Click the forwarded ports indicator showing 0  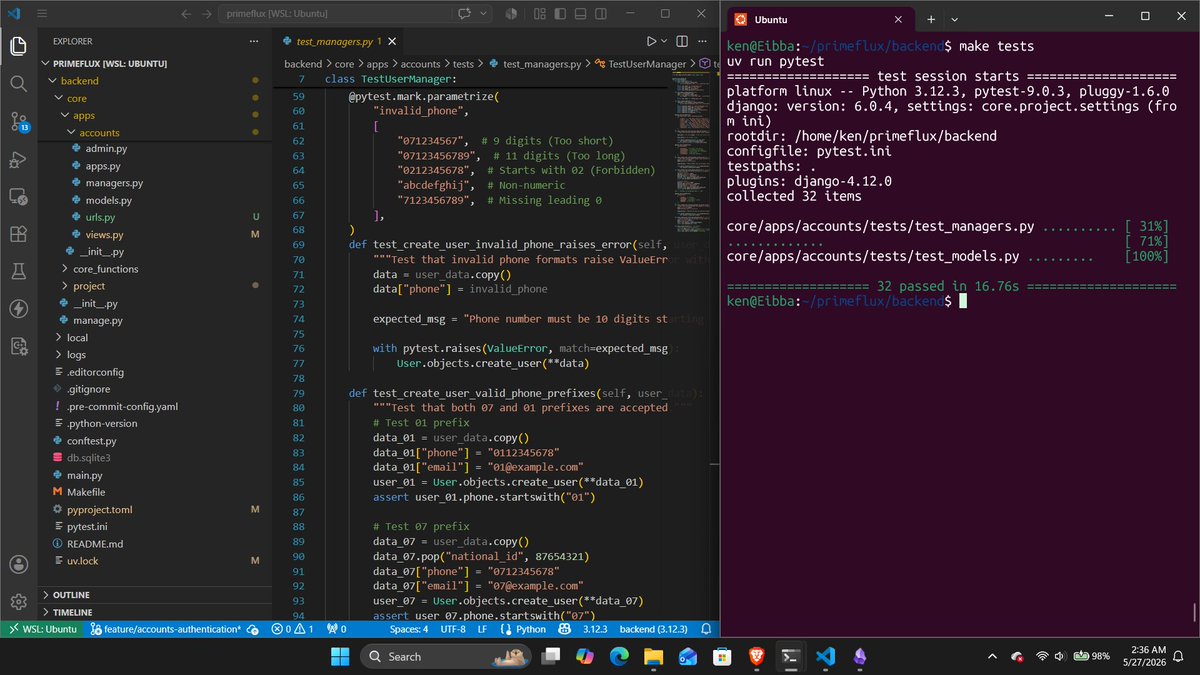pyautogui.click(x=336, y=629)
